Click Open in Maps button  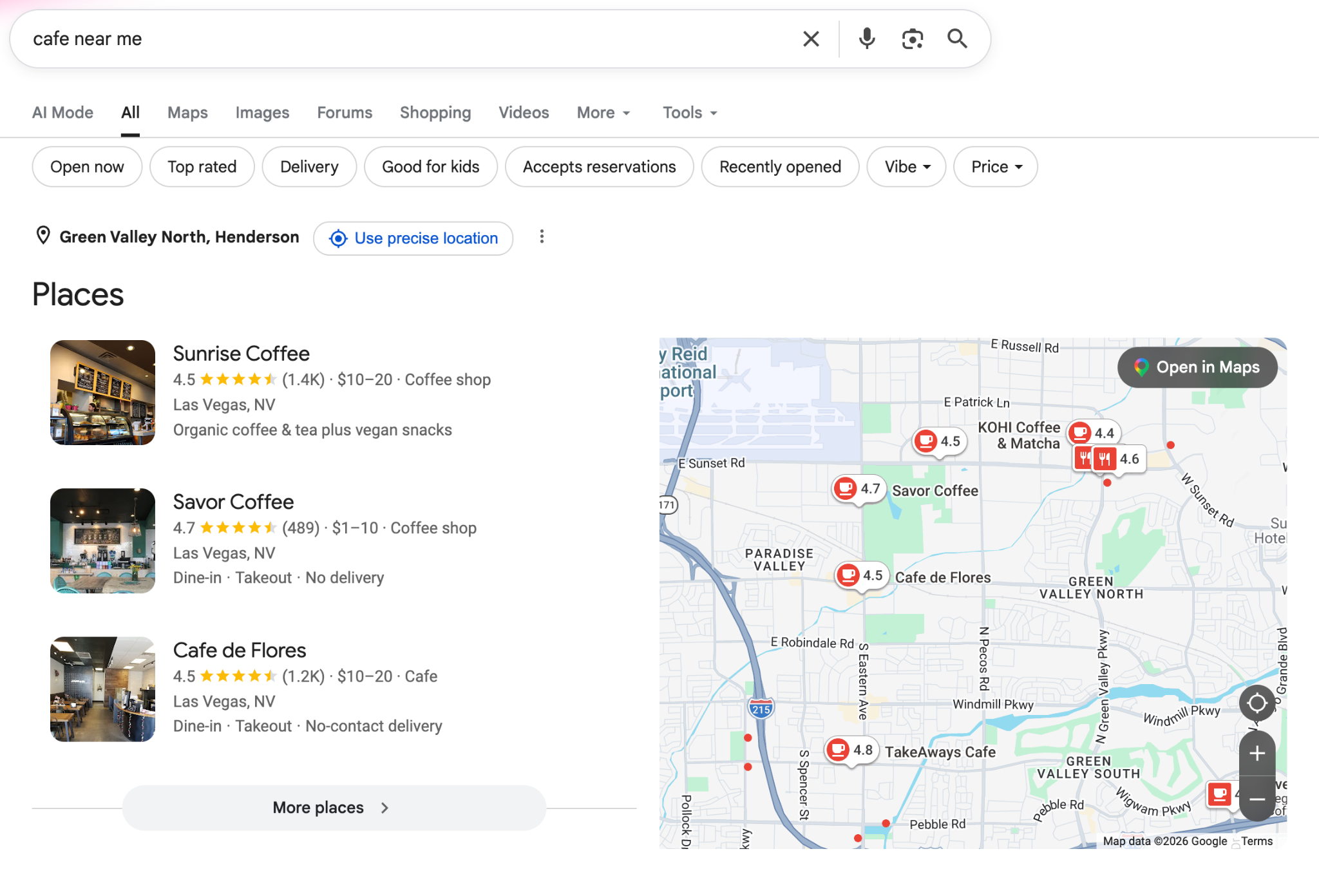[1197, 367]
